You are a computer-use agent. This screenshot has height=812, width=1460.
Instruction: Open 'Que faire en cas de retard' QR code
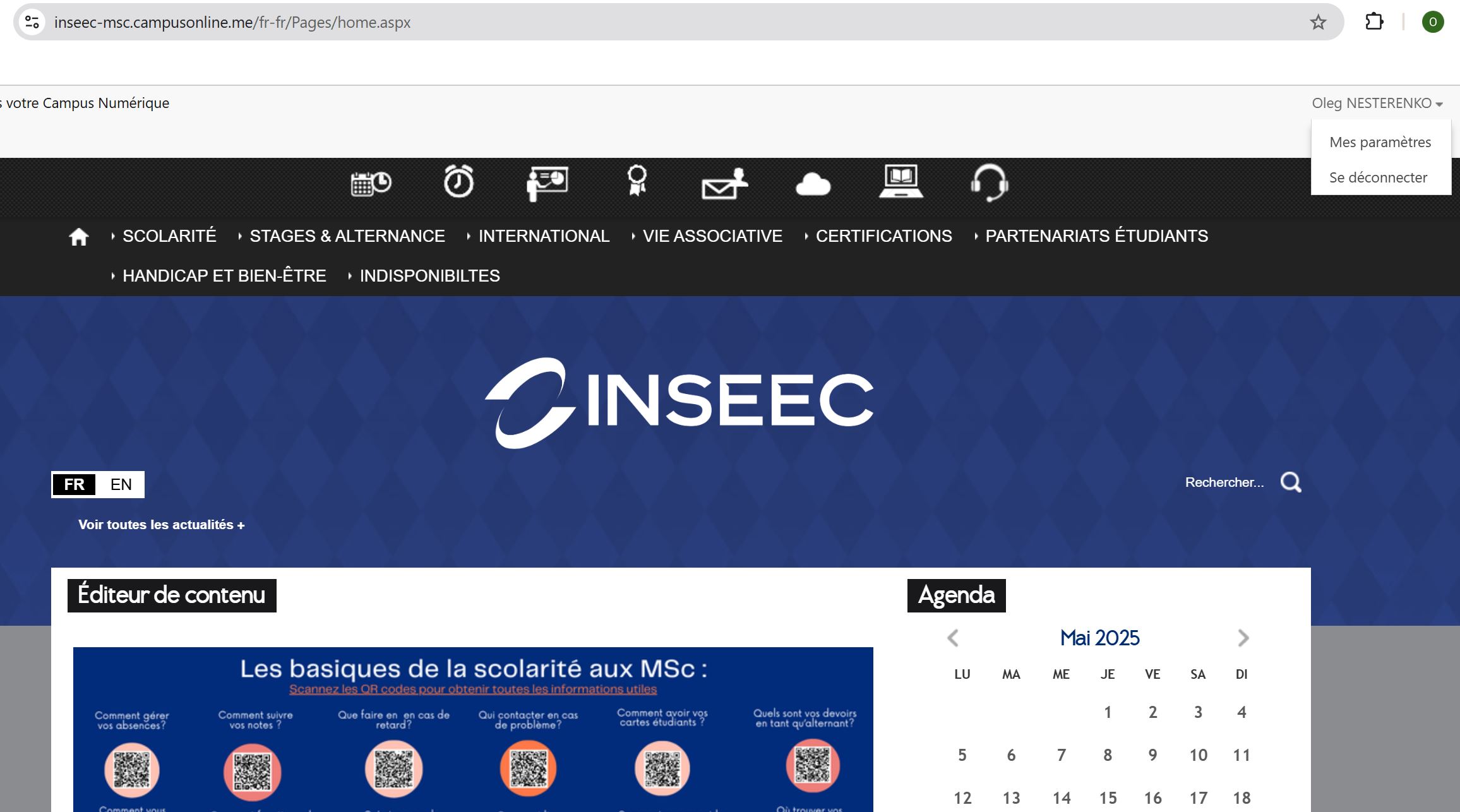coord(393,770)
